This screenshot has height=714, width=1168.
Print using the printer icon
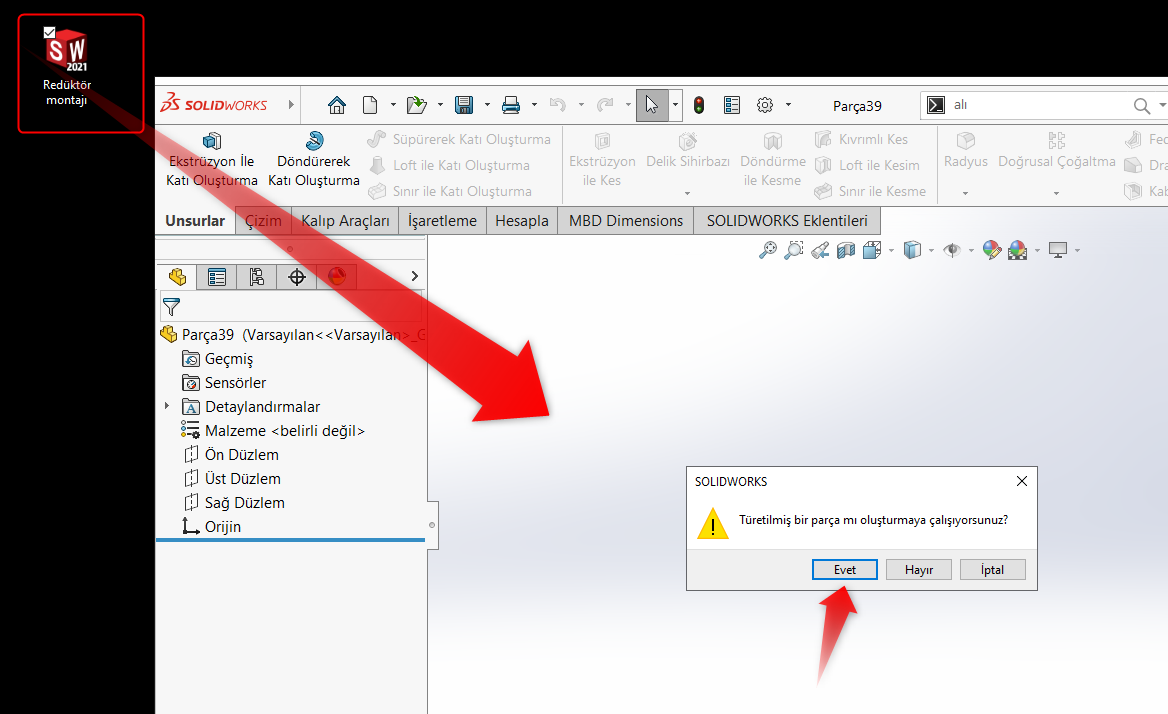(511, 105)
